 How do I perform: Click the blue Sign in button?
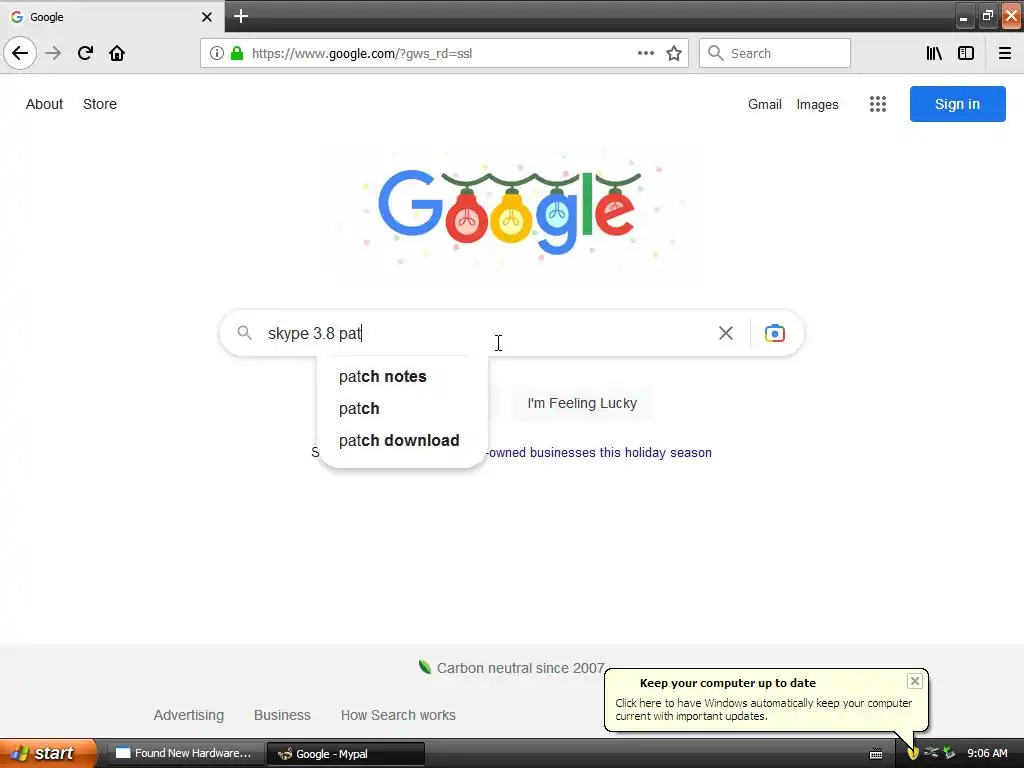957,104
